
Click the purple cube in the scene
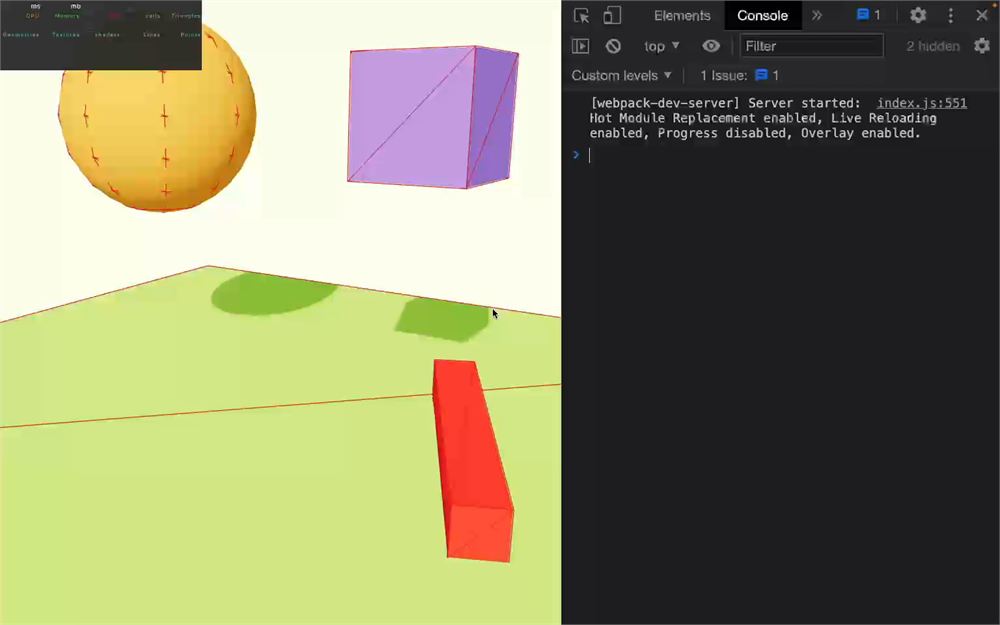tap(432, 117)
